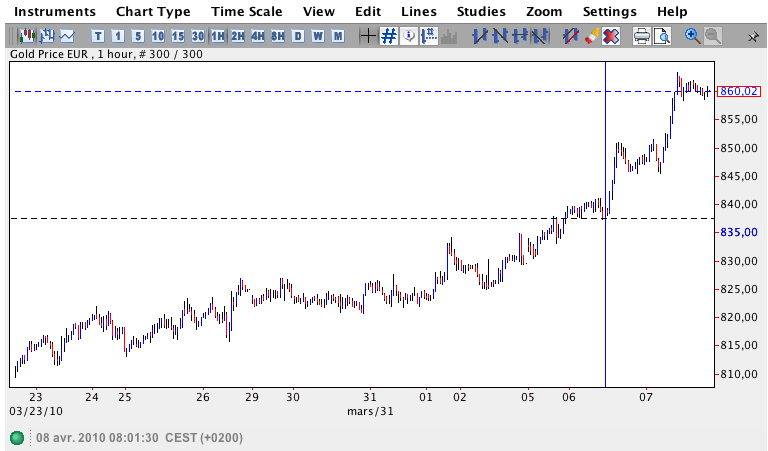768x451 pixels.
Task: Expand the Settings menu
Action: click(x=609, y=12)
